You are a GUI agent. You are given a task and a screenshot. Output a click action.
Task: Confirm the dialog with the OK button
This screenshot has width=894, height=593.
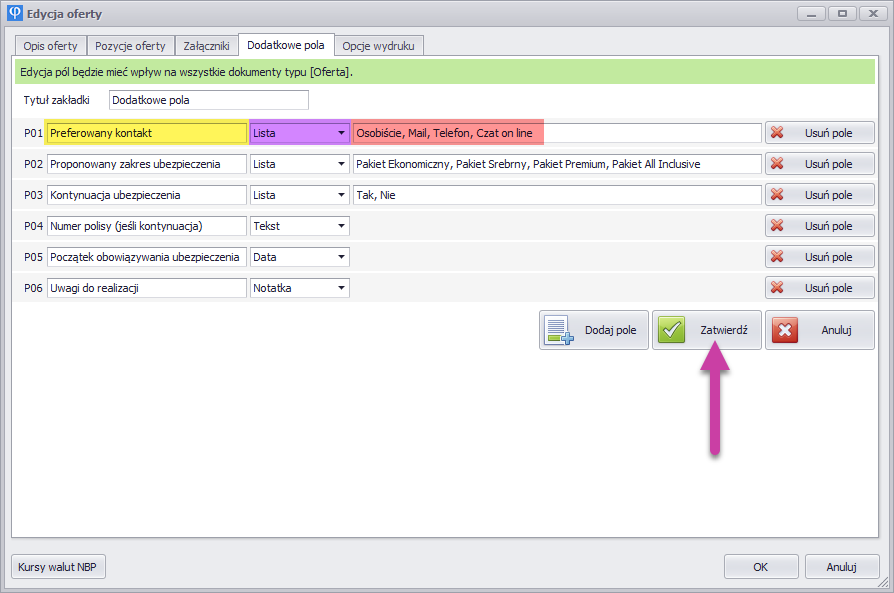coord(760,567)
